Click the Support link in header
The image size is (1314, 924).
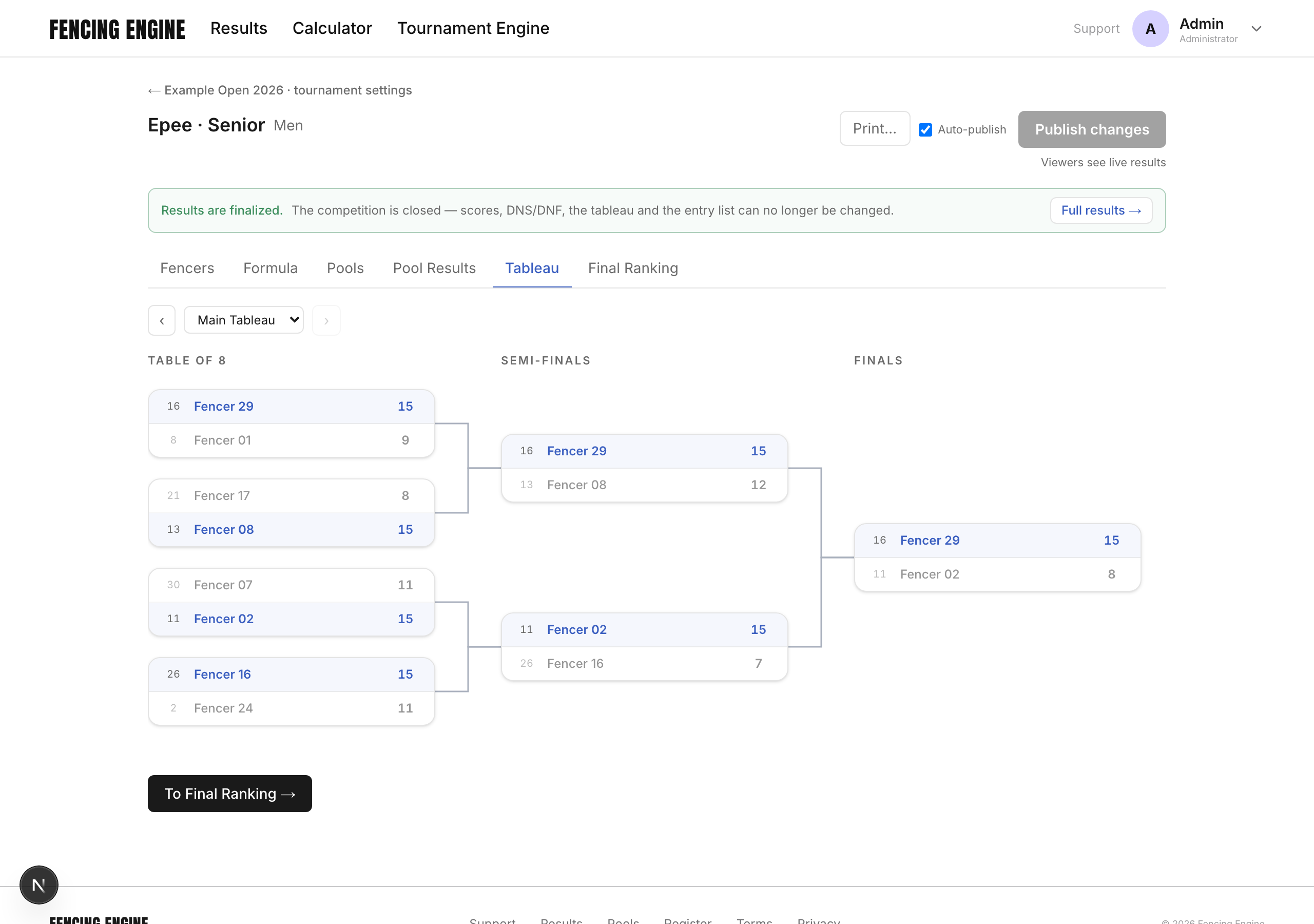[x=1096, y=29]
